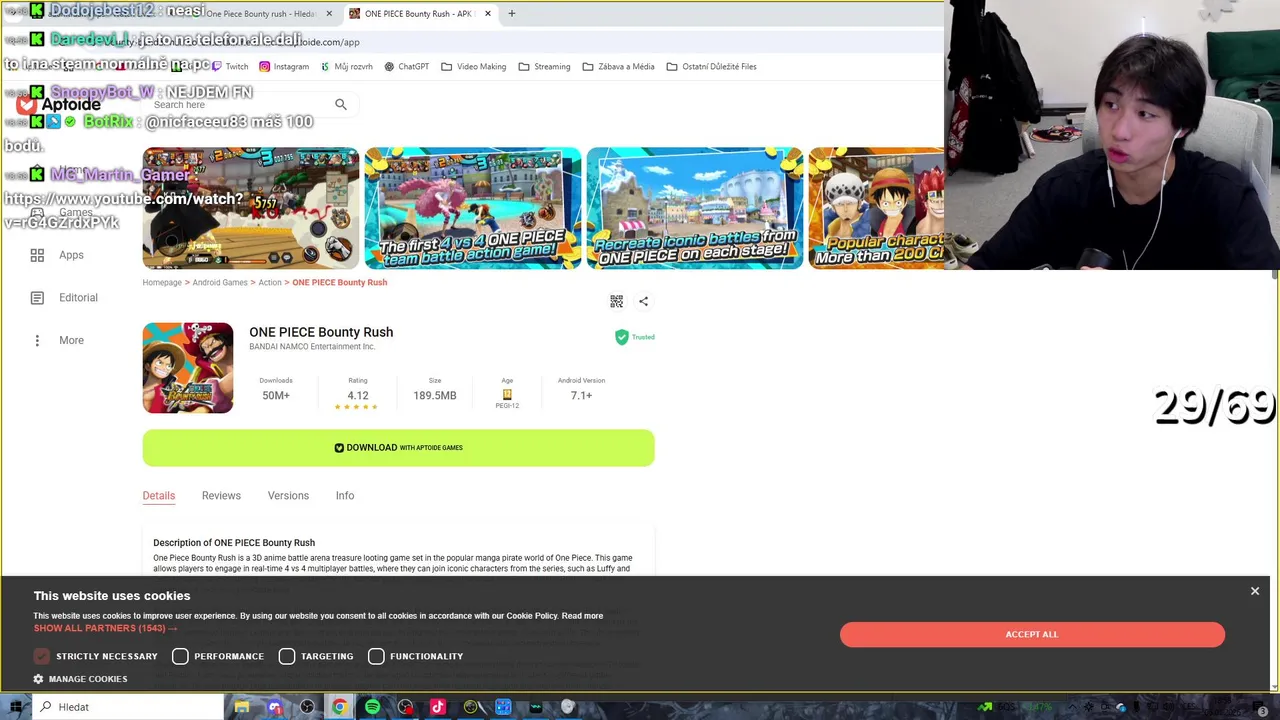Image resolution: width=1280 pixels, height=720 pixels.
Task: Click the search magnifier icon in Aptoide header
Action: click(341, 104)
